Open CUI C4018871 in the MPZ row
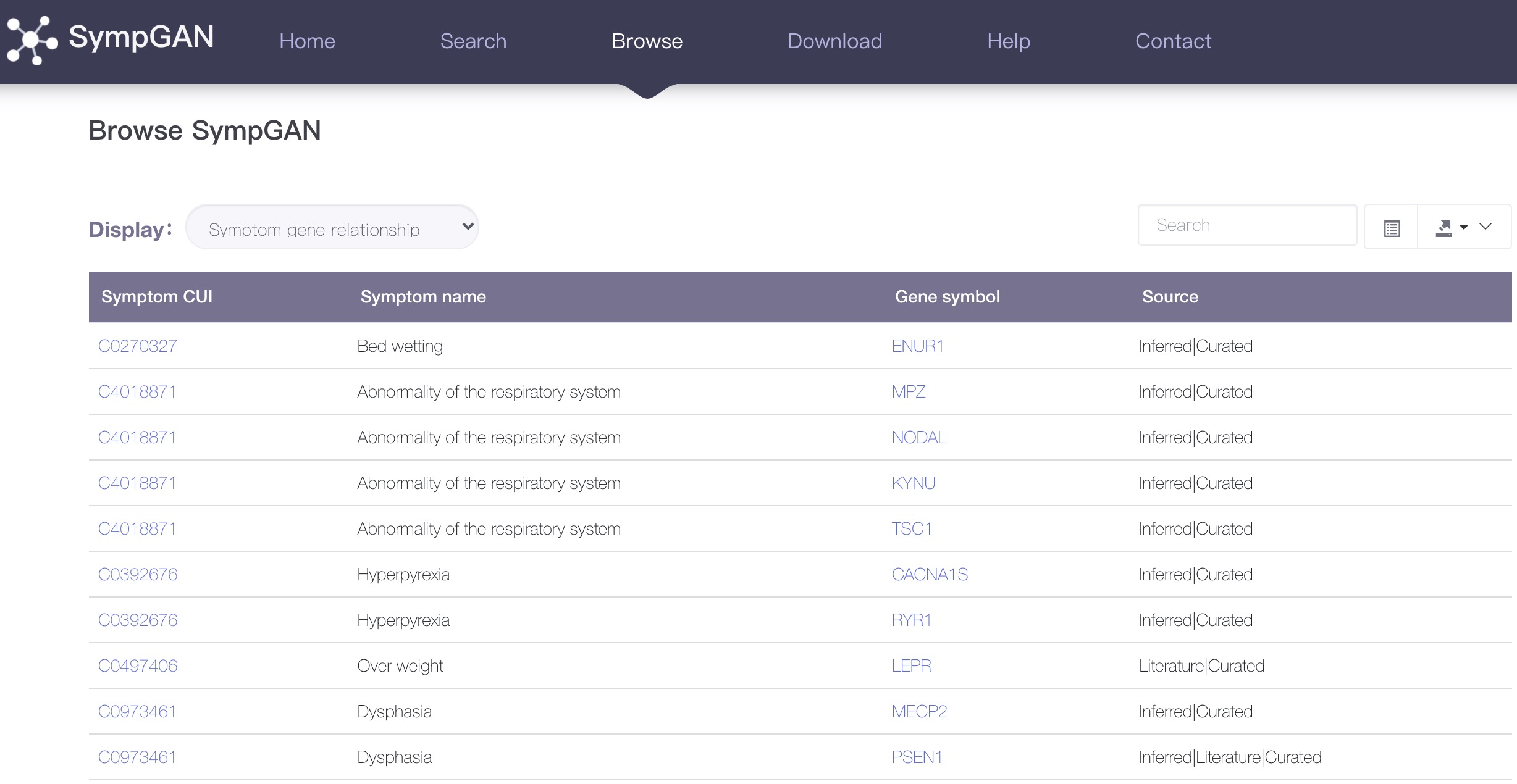Image resolution: width=1517 pixels, height=784 pixels. pos(137,392)
